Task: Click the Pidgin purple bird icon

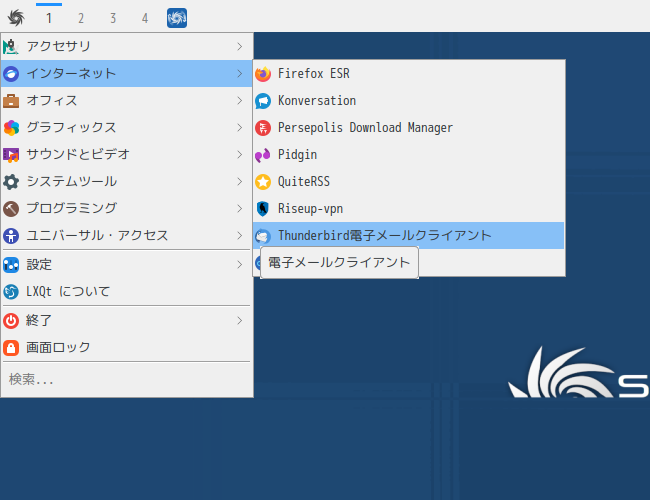Action: coord(263,155)
